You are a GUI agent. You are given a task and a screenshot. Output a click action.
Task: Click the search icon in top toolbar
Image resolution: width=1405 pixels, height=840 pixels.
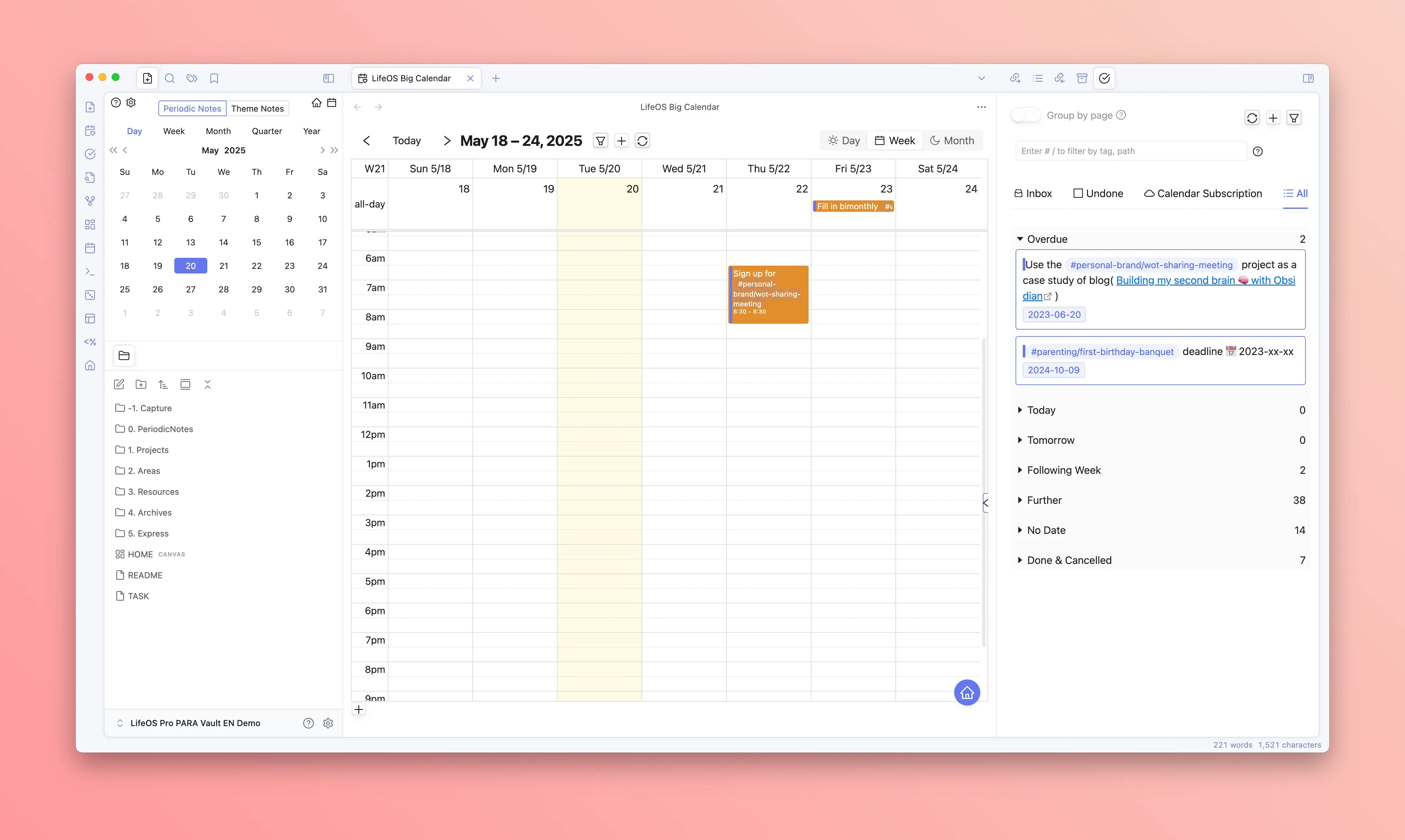169,78
